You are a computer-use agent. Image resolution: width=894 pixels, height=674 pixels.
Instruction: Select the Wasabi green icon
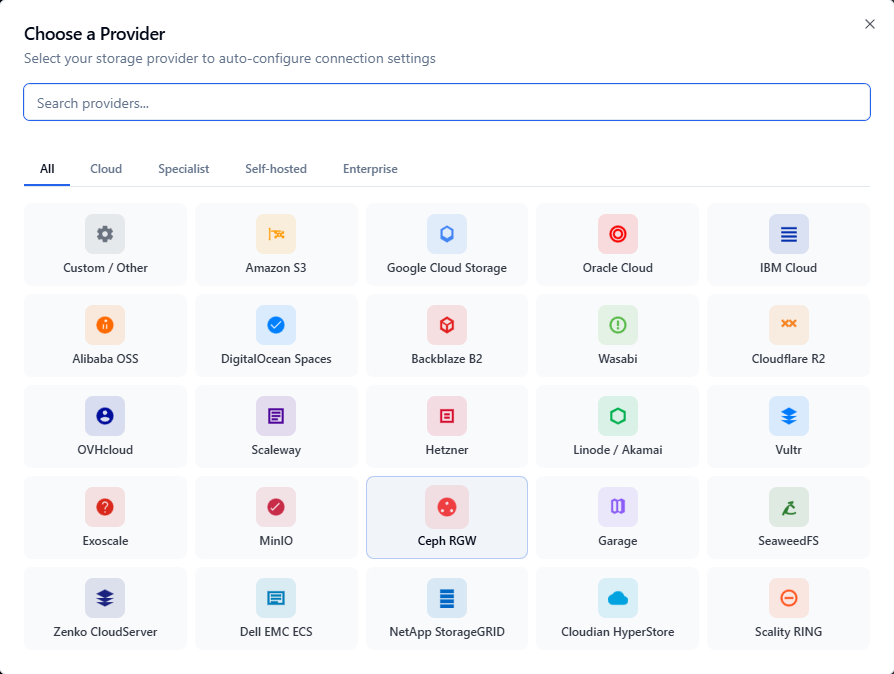[617, 325]
